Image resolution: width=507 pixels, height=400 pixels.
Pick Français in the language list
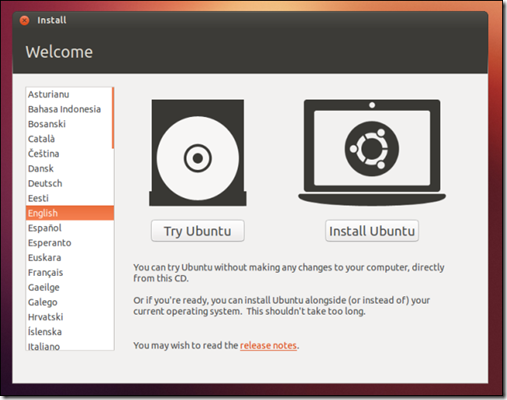69,272
